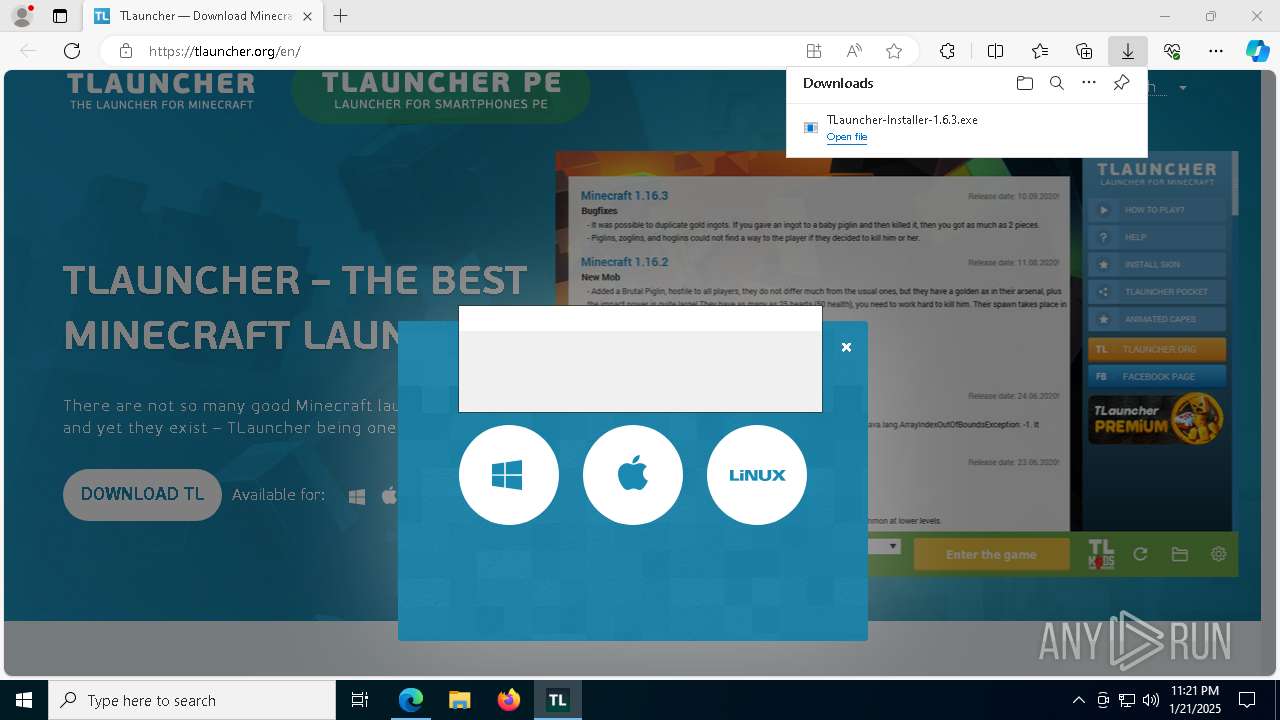Click INSTALL SKIN in launcher preview
This screenshot has width=1280, height=720.
pos(1156,265)
